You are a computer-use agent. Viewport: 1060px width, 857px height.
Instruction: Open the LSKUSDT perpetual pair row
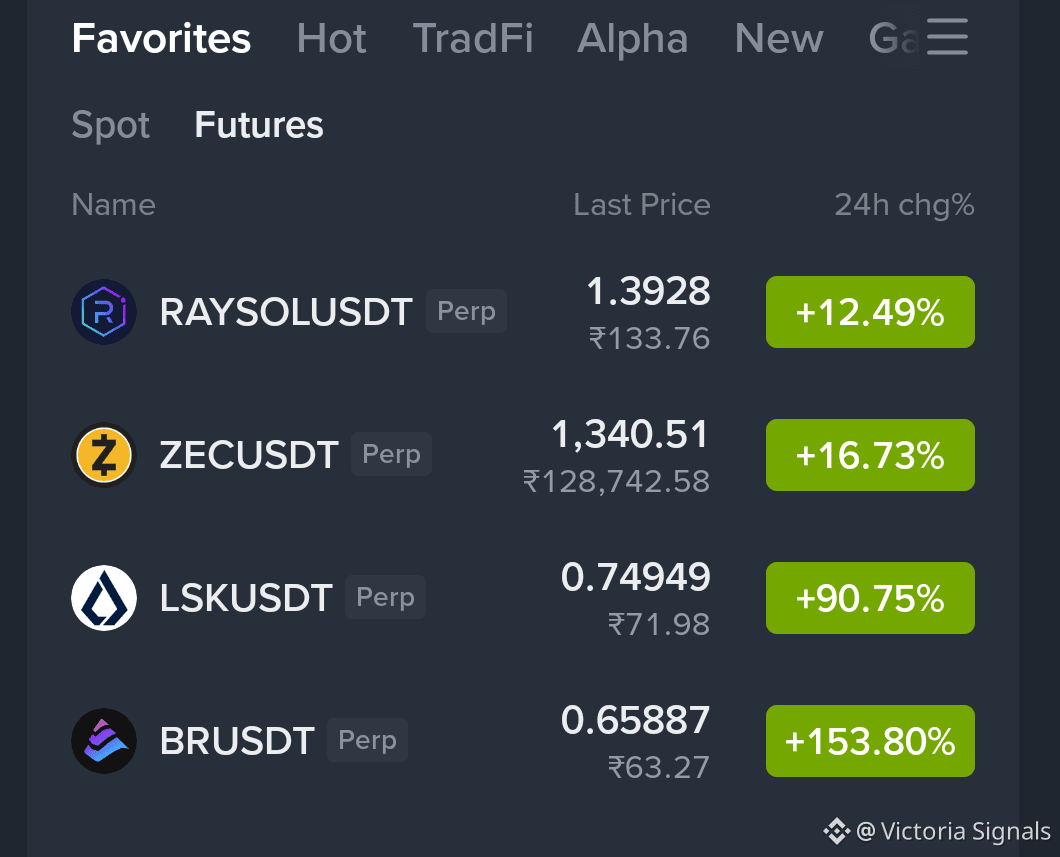(523, 598)
